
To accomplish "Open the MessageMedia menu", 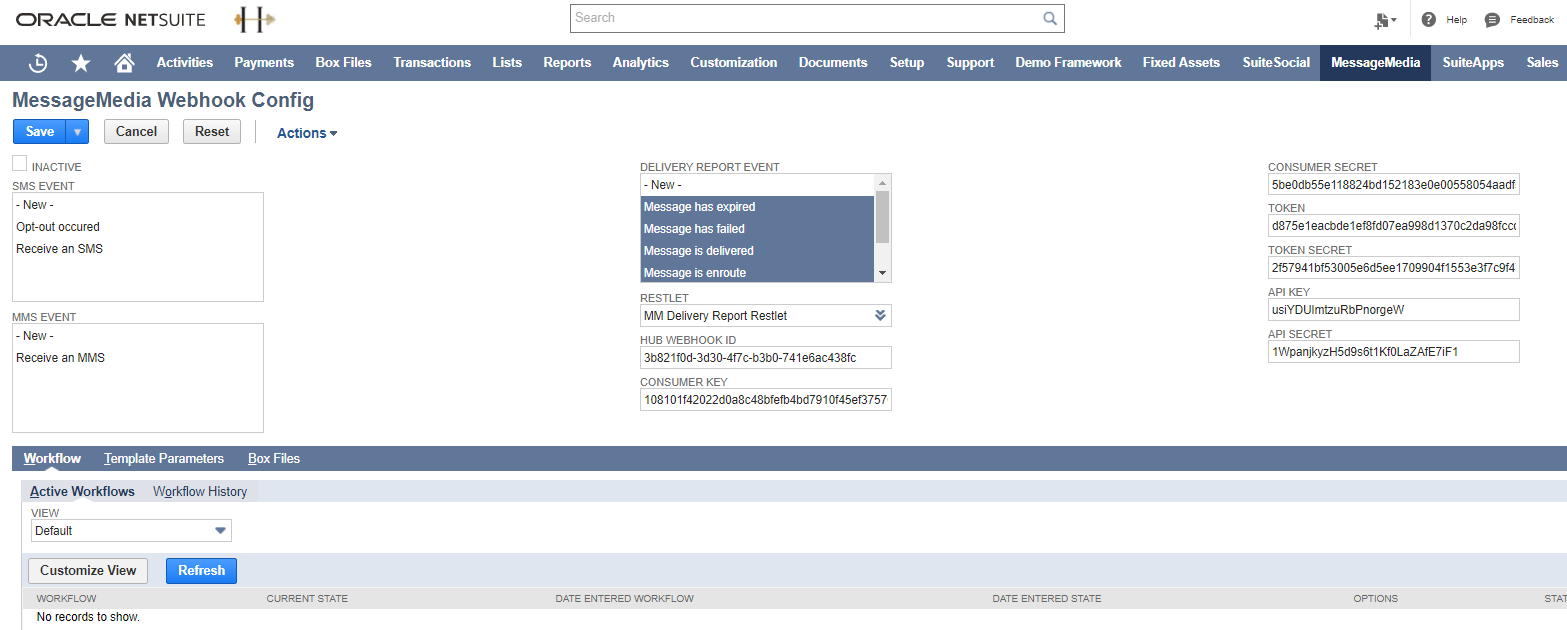I will click(1375, 63).
